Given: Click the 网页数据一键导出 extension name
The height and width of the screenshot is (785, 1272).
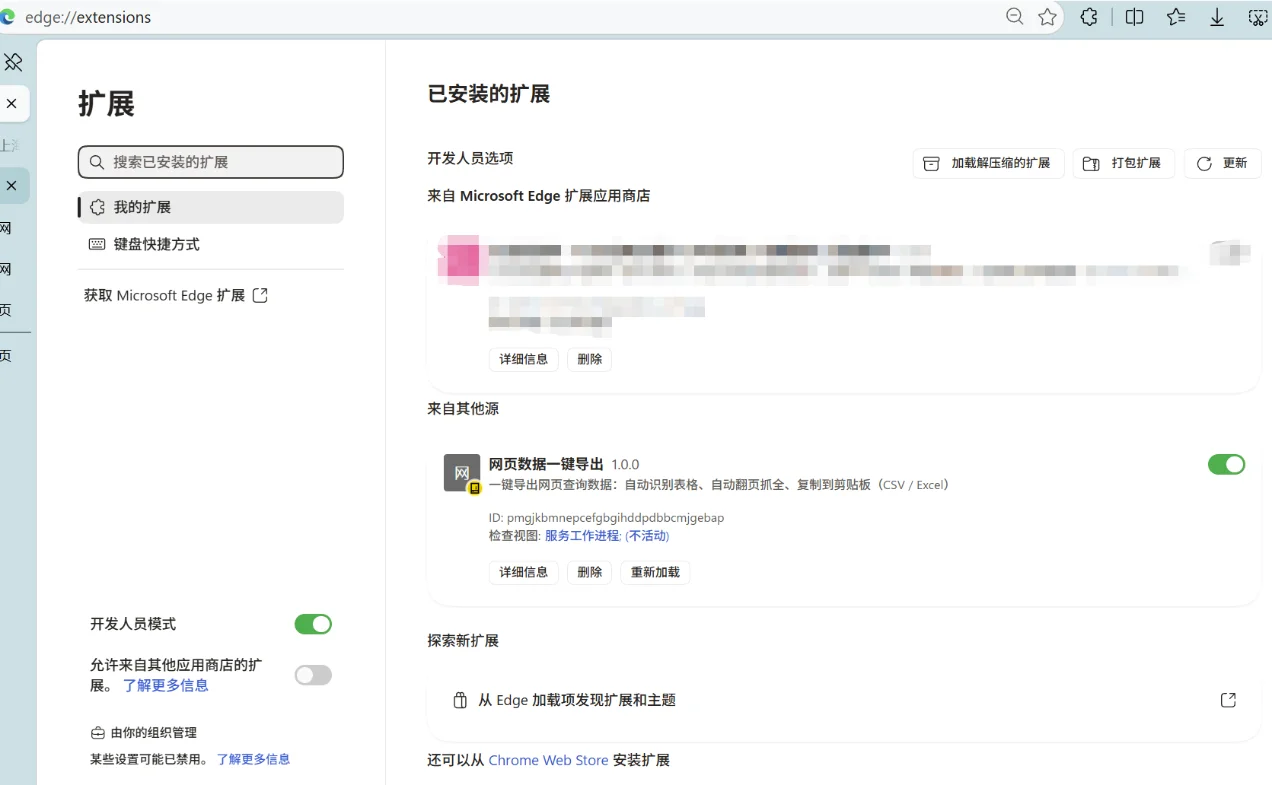Looking at the screenshot, I should [x=546, y=464].
